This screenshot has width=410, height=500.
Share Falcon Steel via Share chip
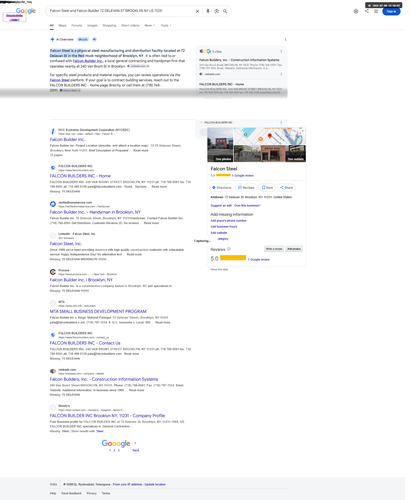[x=286, y=188]
